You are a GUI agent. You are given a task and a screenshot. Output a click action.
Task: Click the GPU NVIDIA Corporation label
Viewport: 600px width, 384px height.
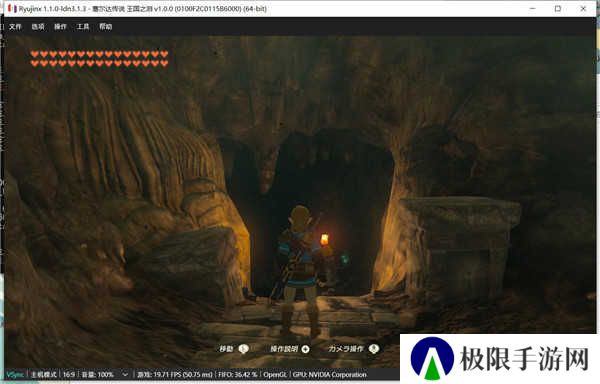coord(329,374)
